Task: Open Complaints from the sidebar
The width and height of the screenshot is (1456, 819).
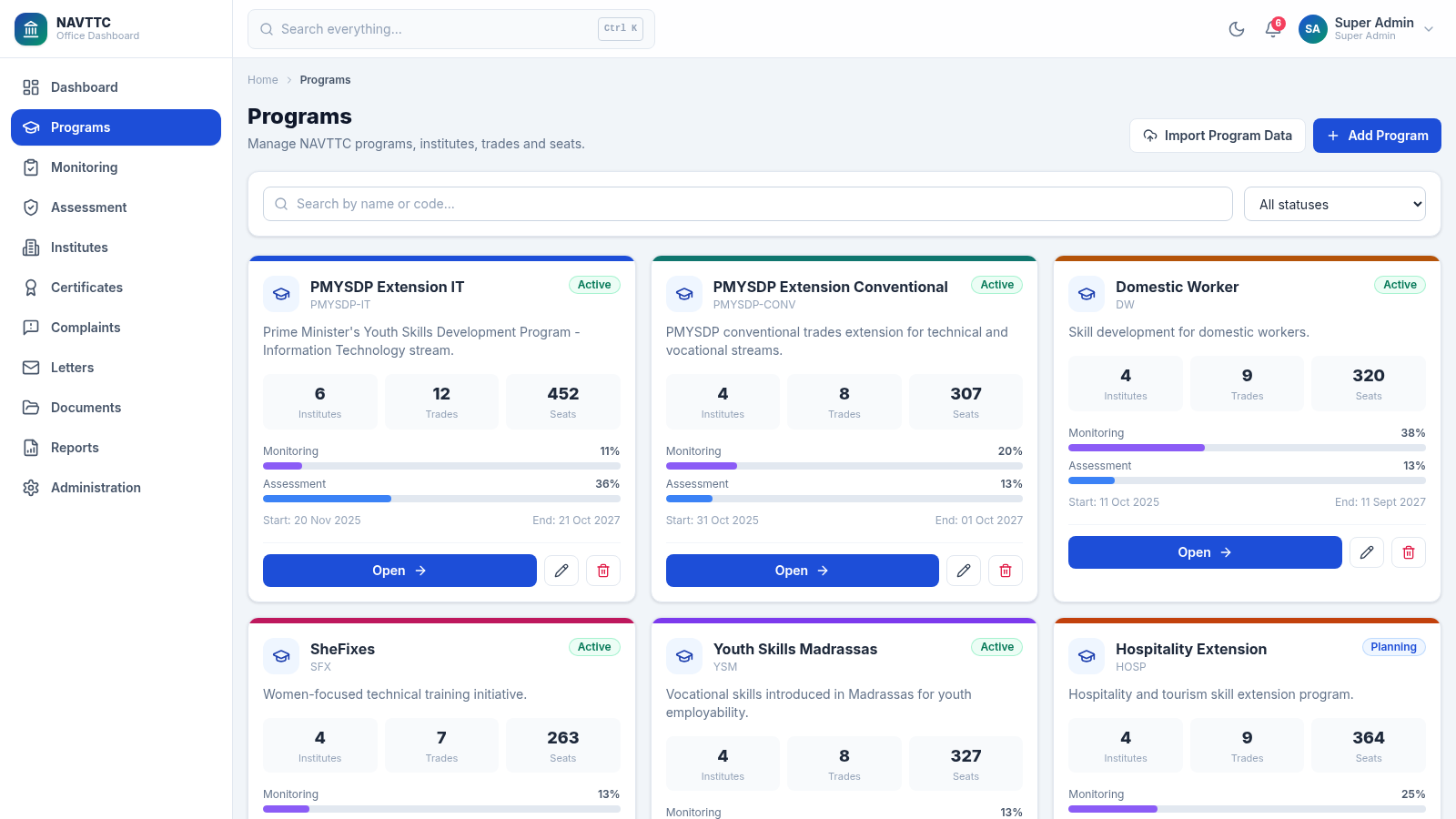Action: coord(116,328)
